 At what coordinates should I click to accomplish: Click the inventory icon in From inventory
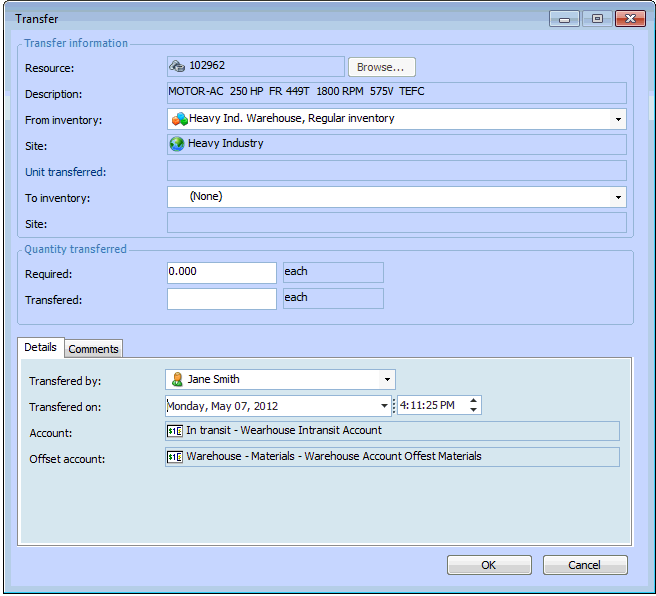(179, 119)
